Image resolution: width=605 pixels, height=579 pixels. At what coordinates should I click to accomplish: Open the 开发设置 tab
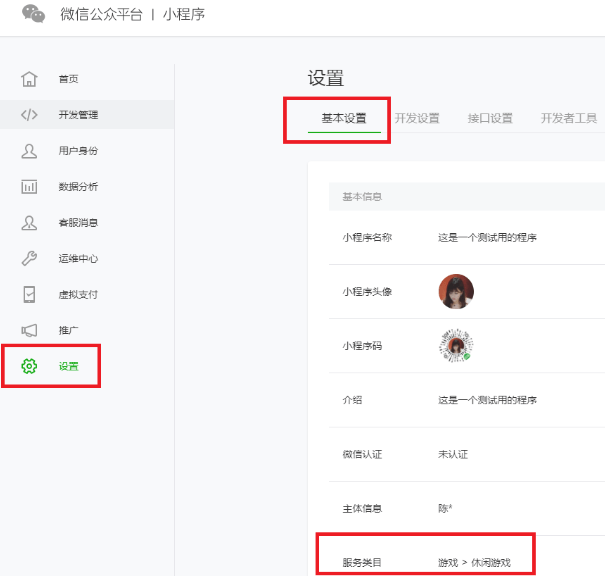417,118
